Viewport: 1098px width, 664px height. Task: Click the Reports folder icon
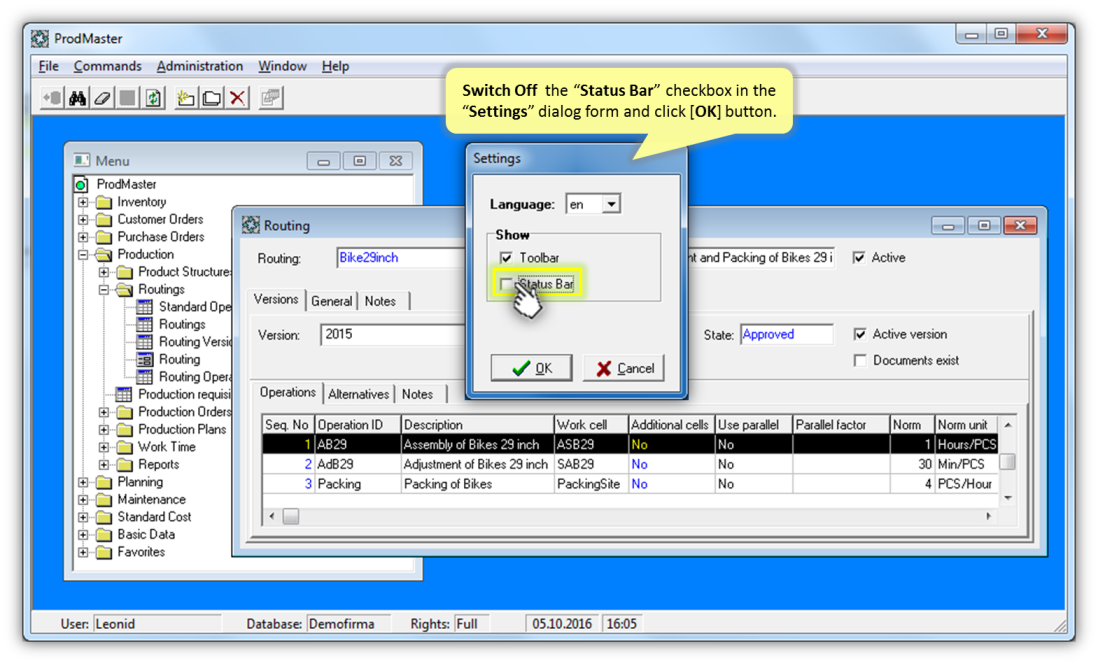tap(125, 464)
